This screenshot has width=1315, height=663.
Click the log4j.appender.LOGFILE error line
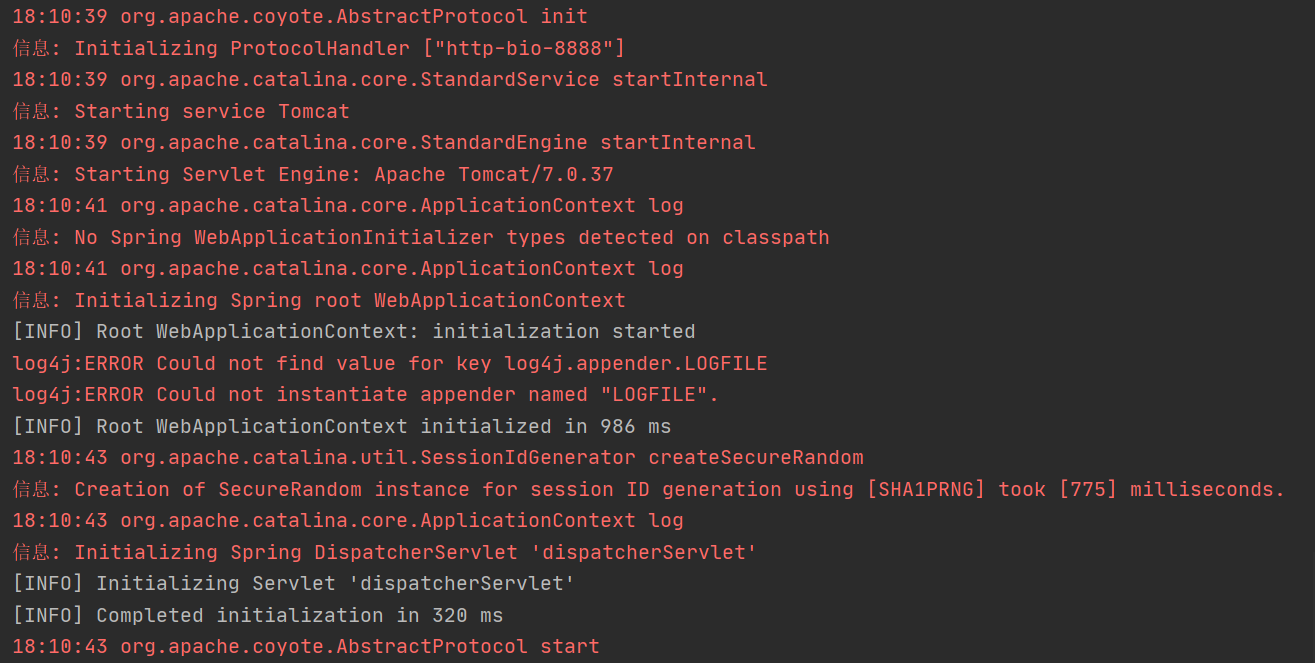pos(390,363)
